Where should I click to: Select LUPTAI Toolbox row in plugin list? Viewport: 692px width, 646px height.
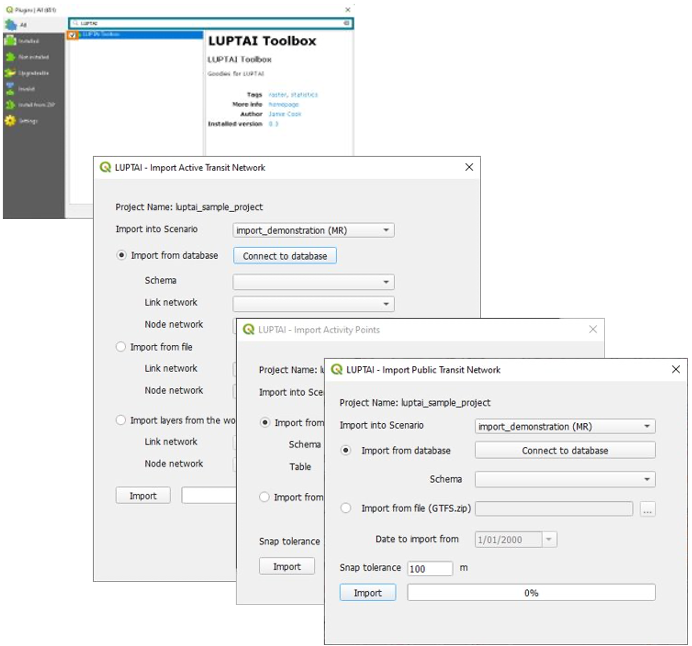click(136, 34)
